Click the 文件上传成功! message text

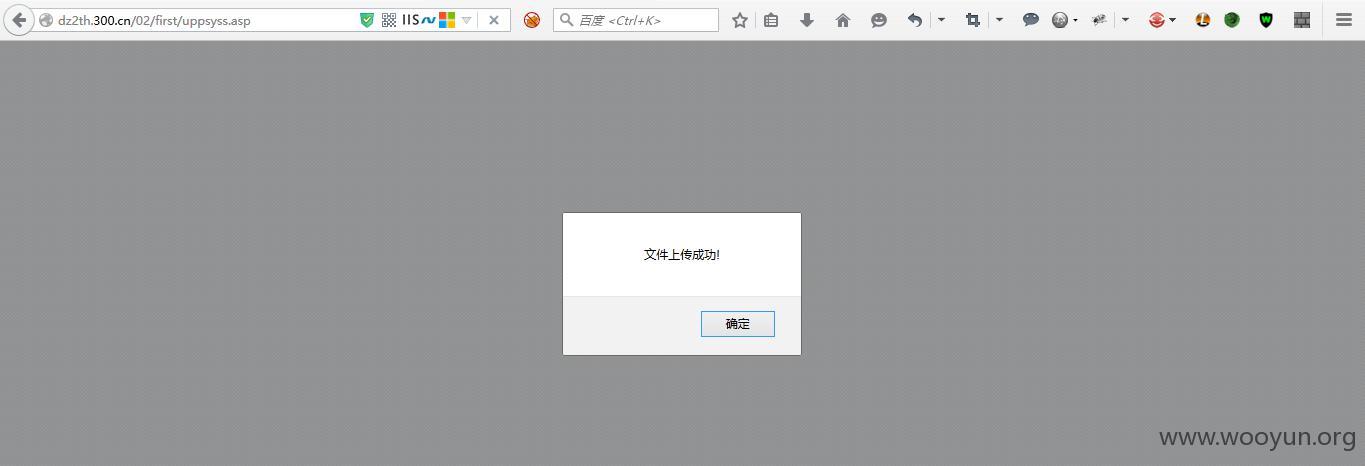[682, 255]
